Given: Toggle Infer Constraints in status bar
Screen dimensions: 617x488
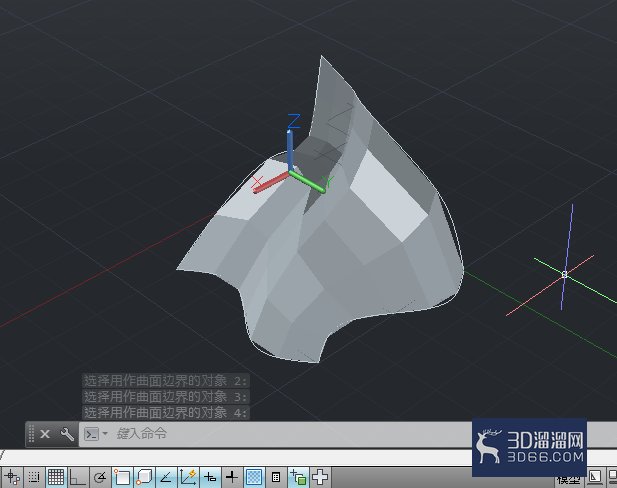Looking at the screenshot, I should [12, 477].
